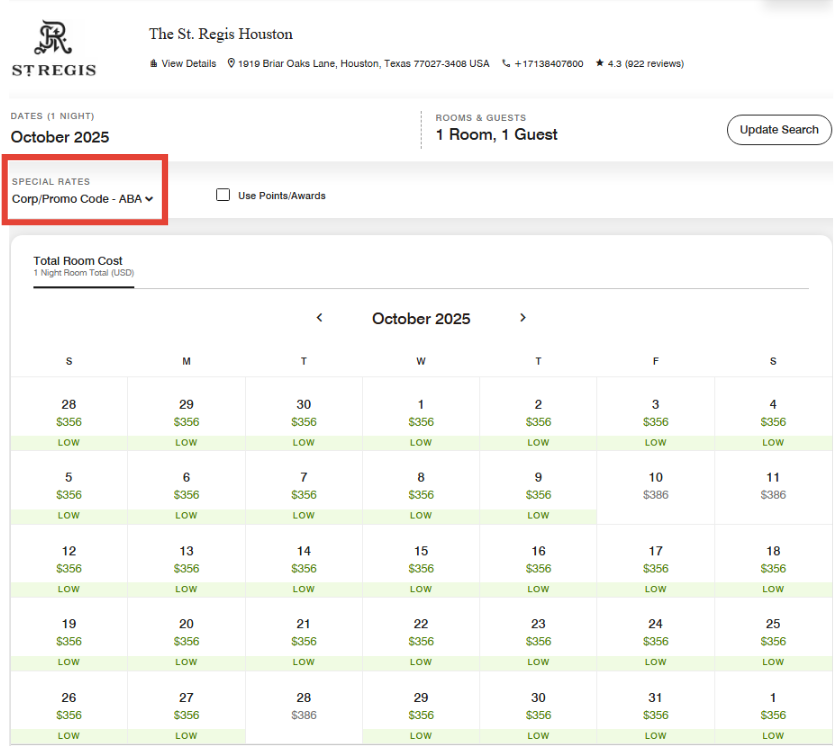Viewport: 834px width, 746px height.
Task: Open Rooms & Guests selector
Action: point(496,128)
